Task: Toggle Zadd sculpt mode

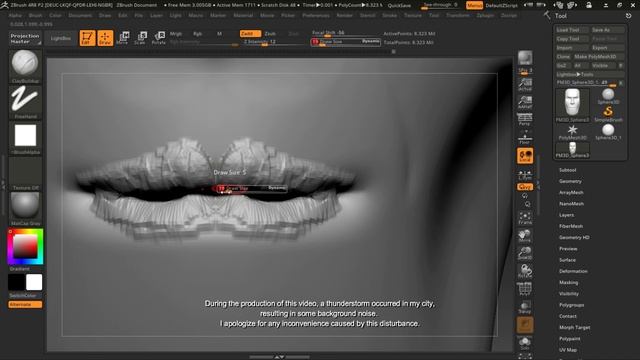Action: [250, 33]
